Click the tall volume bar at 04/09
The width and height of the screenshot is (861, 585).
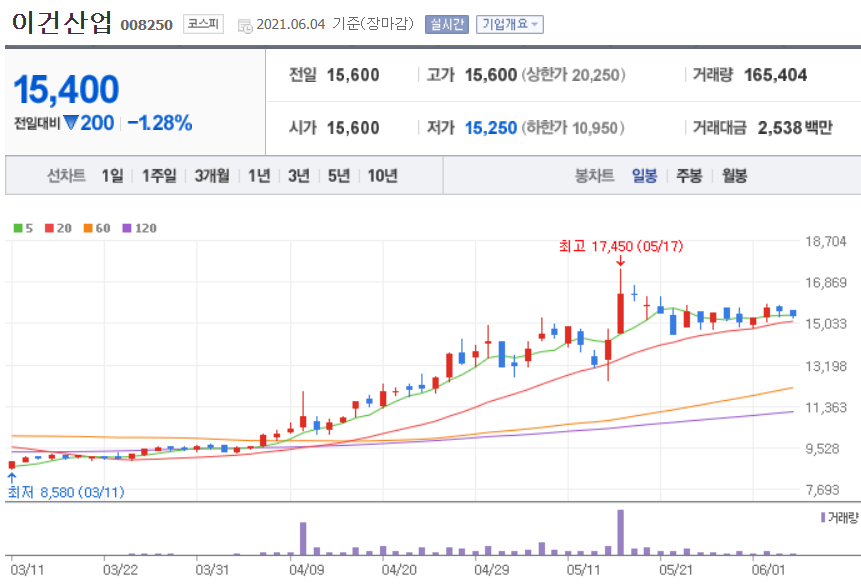(x=303, y=538)
